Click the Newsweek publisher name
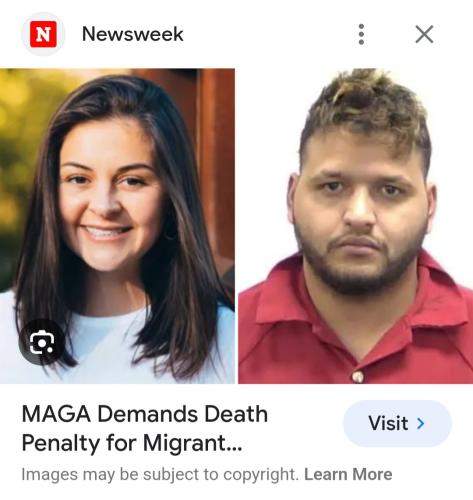 pyautogui.click(x=133, y=34)
